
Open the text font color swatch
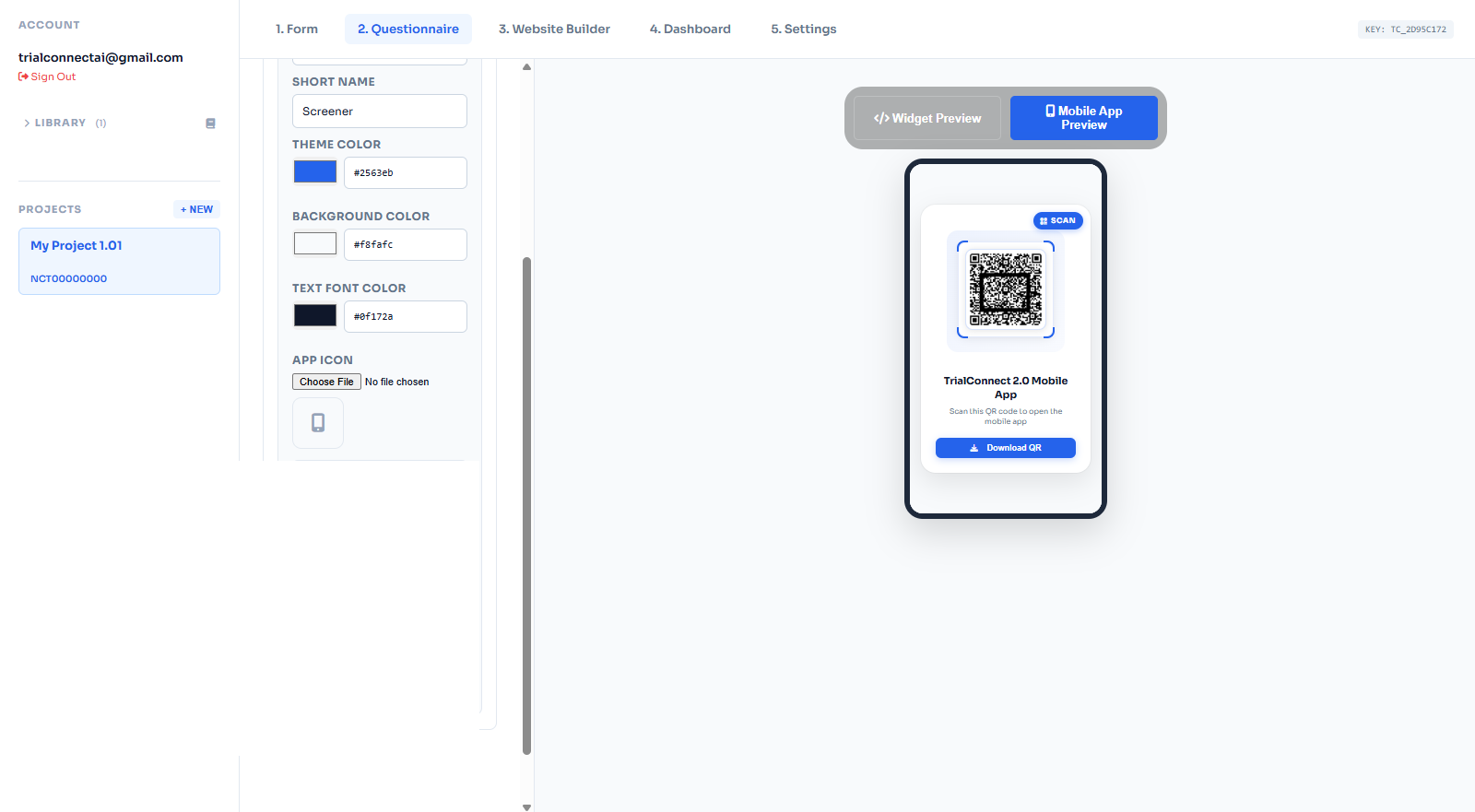point(315,316)
